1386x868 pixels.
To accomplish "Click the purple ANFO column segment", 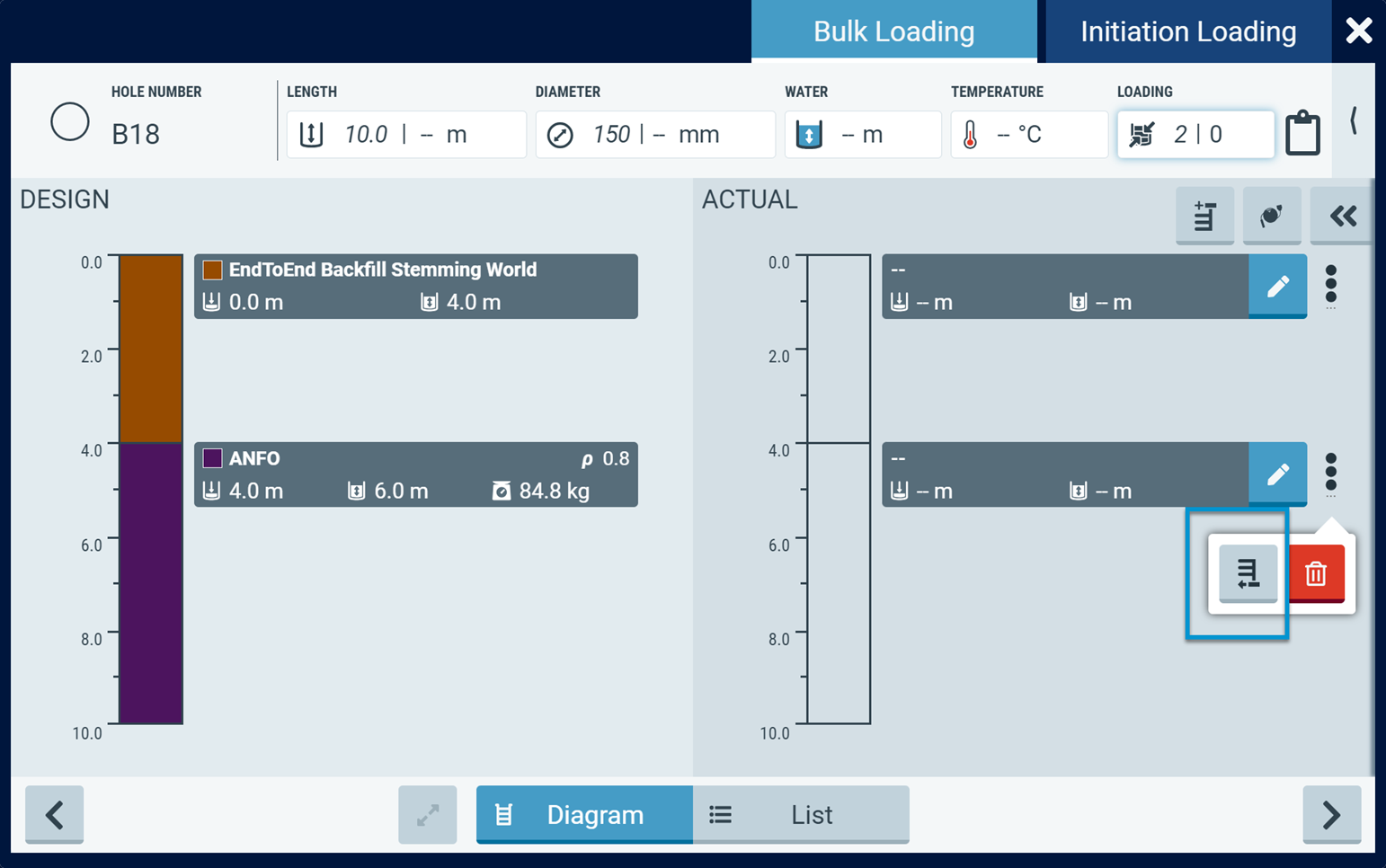I will tap(151, 583).
